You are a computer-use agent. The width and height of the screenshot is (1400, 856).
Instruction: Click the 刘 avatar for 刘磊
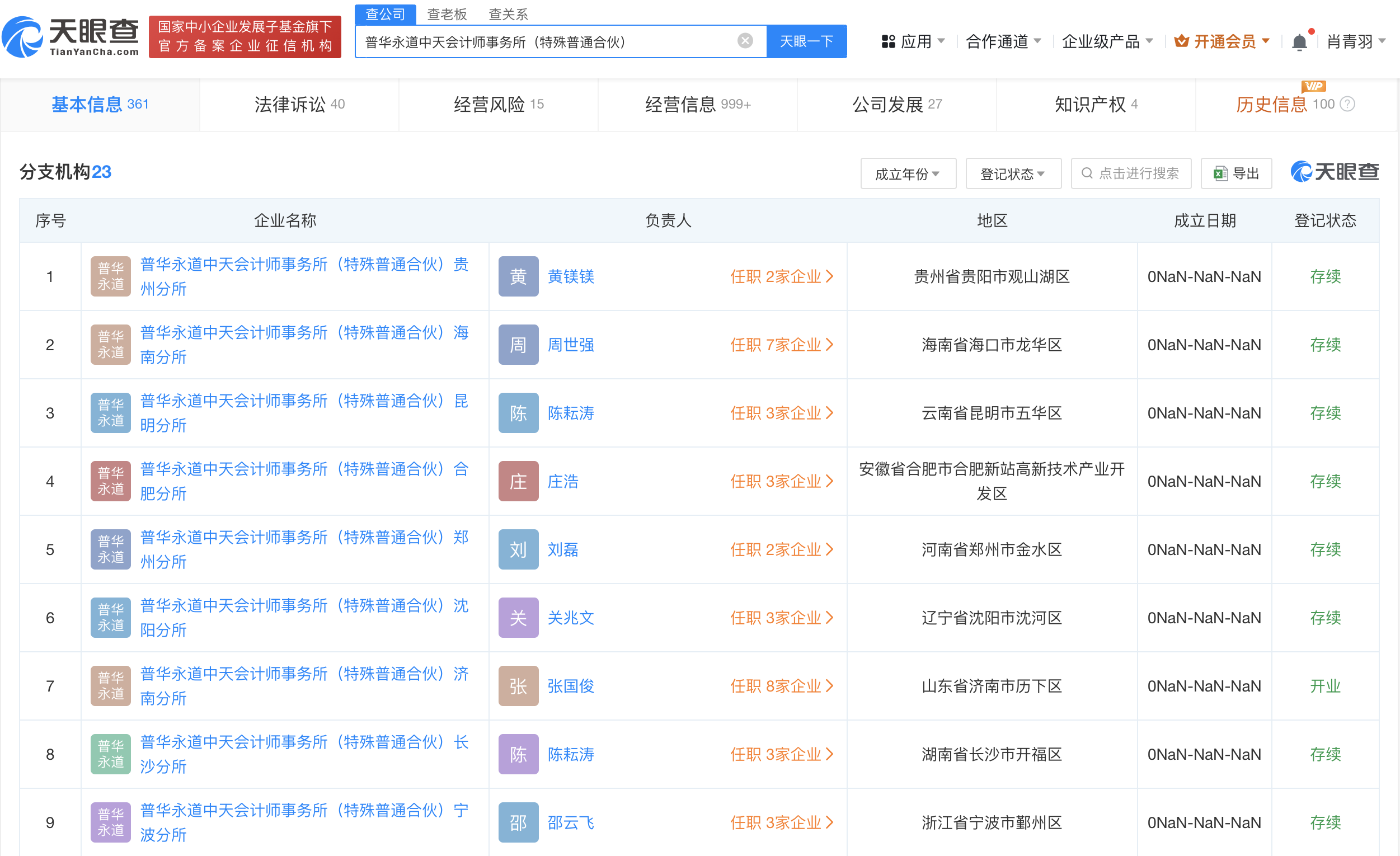pyautogui.click(x=518, y=549)
